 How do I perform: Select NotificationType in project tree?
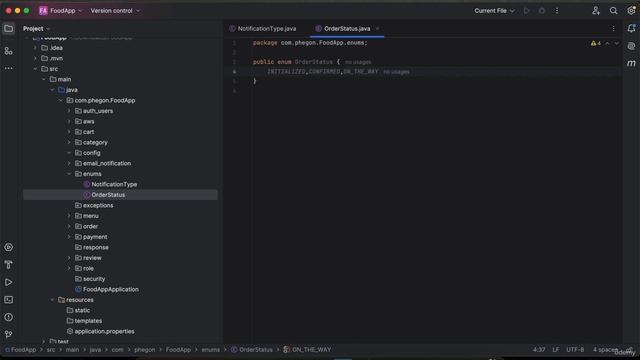(114, 184)
